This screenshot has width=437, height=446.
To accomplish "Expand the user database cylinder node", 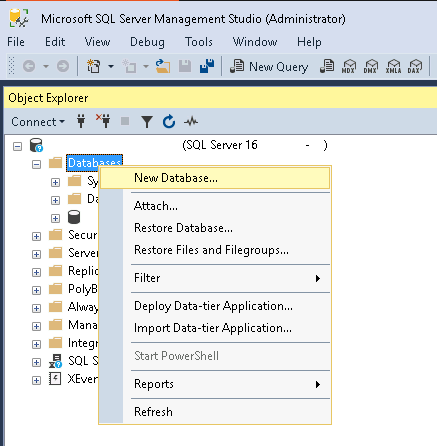I will click(55, 218).
